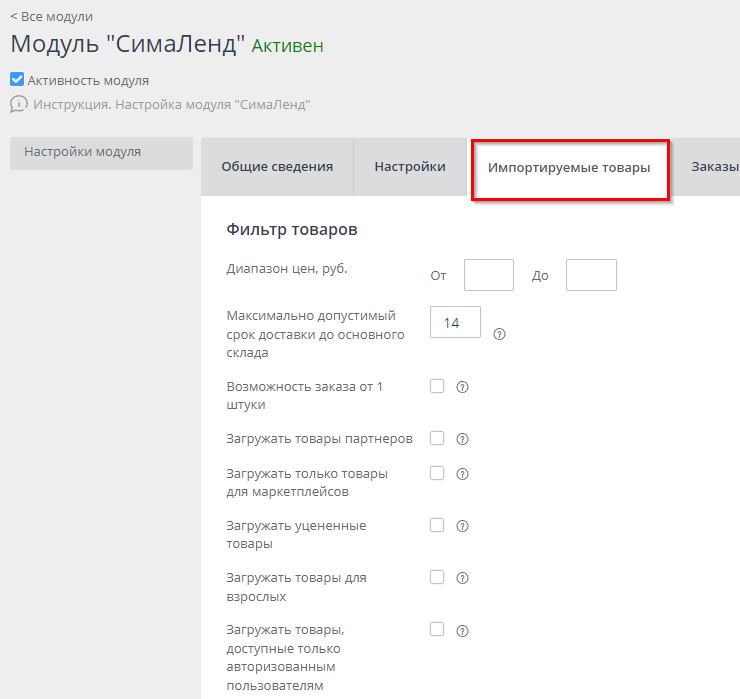Go back via '< Все модули' link
The width and height of the screenshot is (740, 699).
[x=51, y=16]
